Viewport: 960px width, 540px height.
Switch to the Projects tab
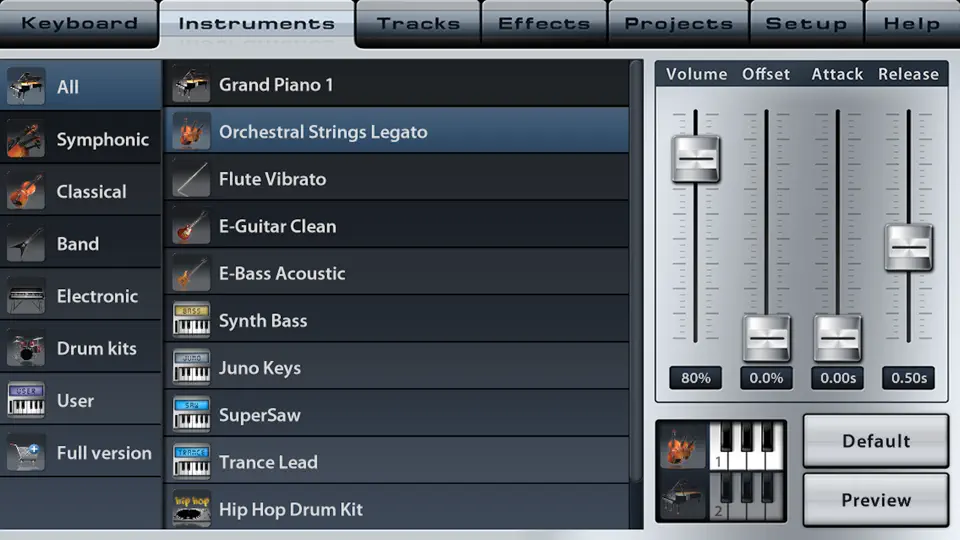pyautogui.click(x=678, y=23)
